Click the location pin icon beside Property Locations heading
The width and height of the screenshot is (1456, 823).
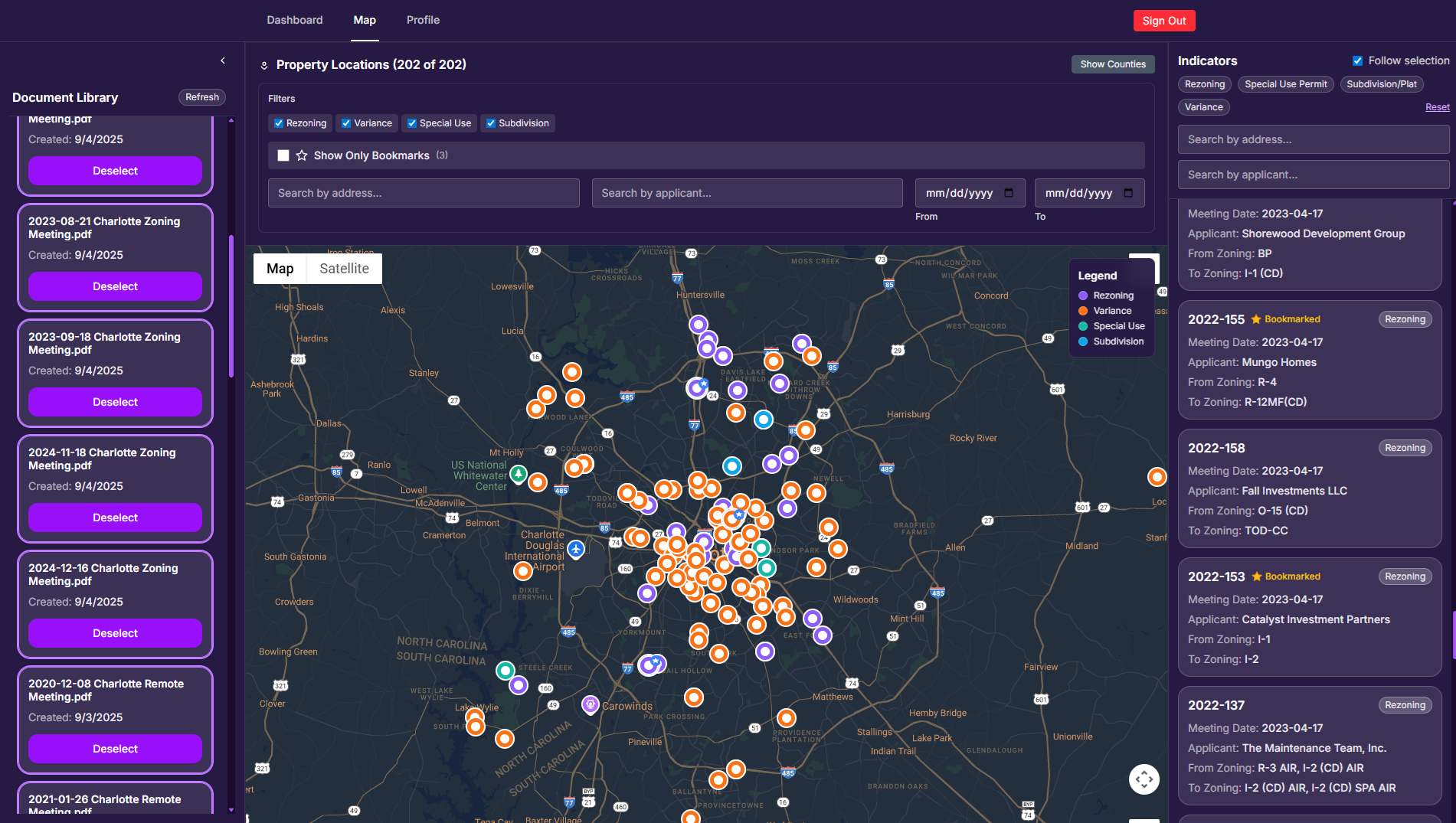point(264,64)
